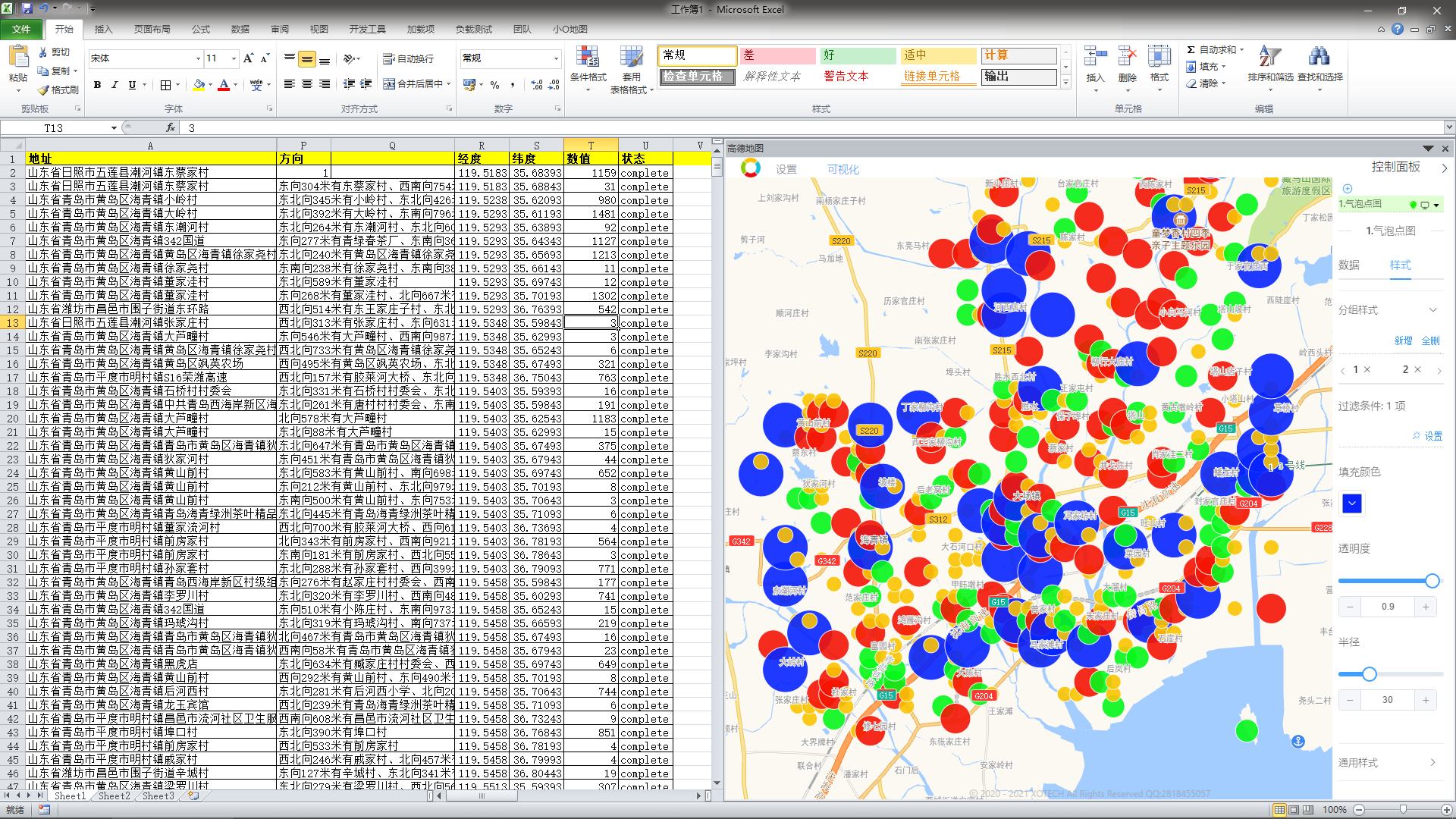Click the Accounting Number Format icon
Image resolution: width=1456 pixels, height=819 pixels.
[469, 85]
